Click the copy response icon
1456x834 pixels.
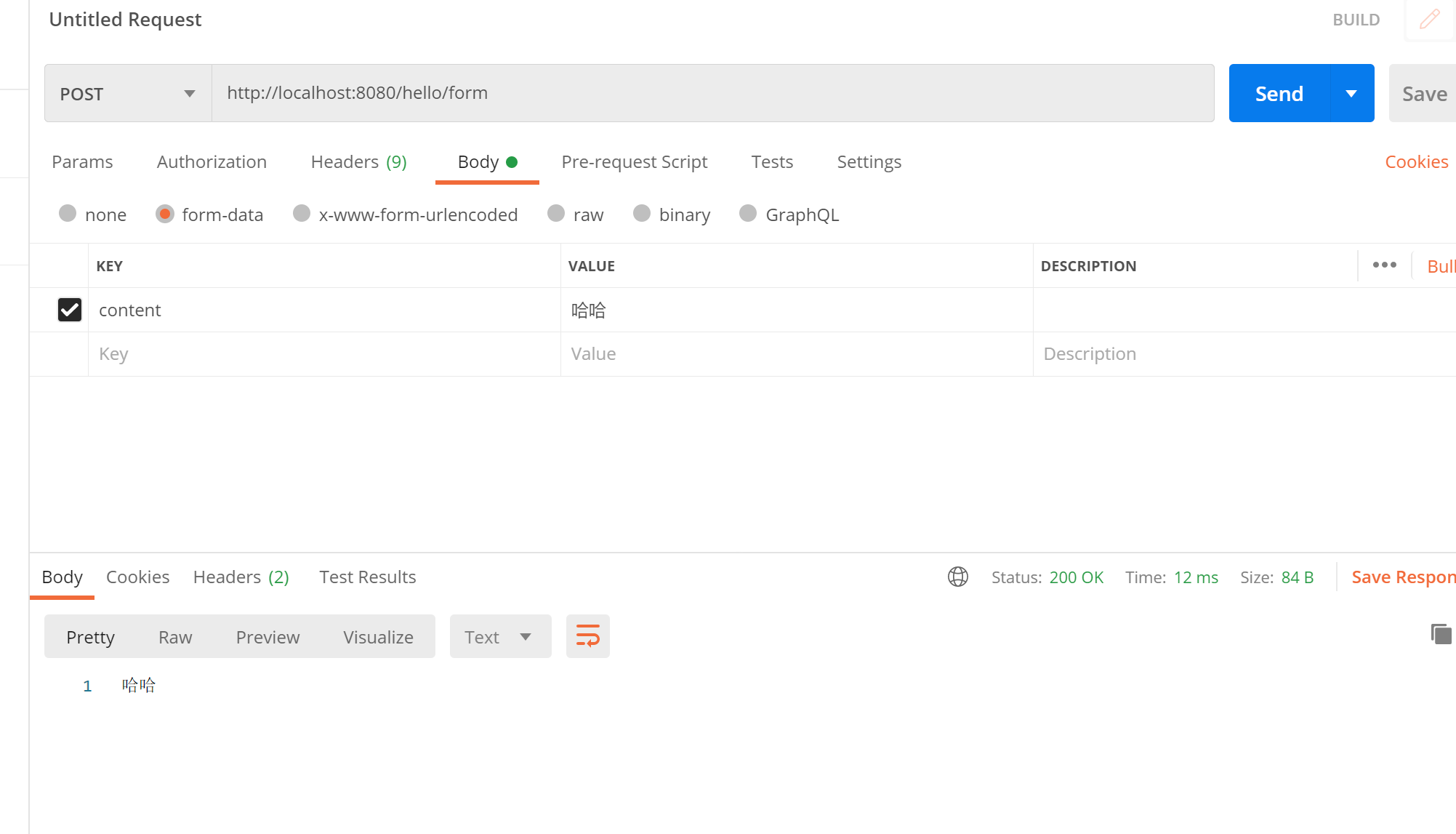[x=1441, y=634]
